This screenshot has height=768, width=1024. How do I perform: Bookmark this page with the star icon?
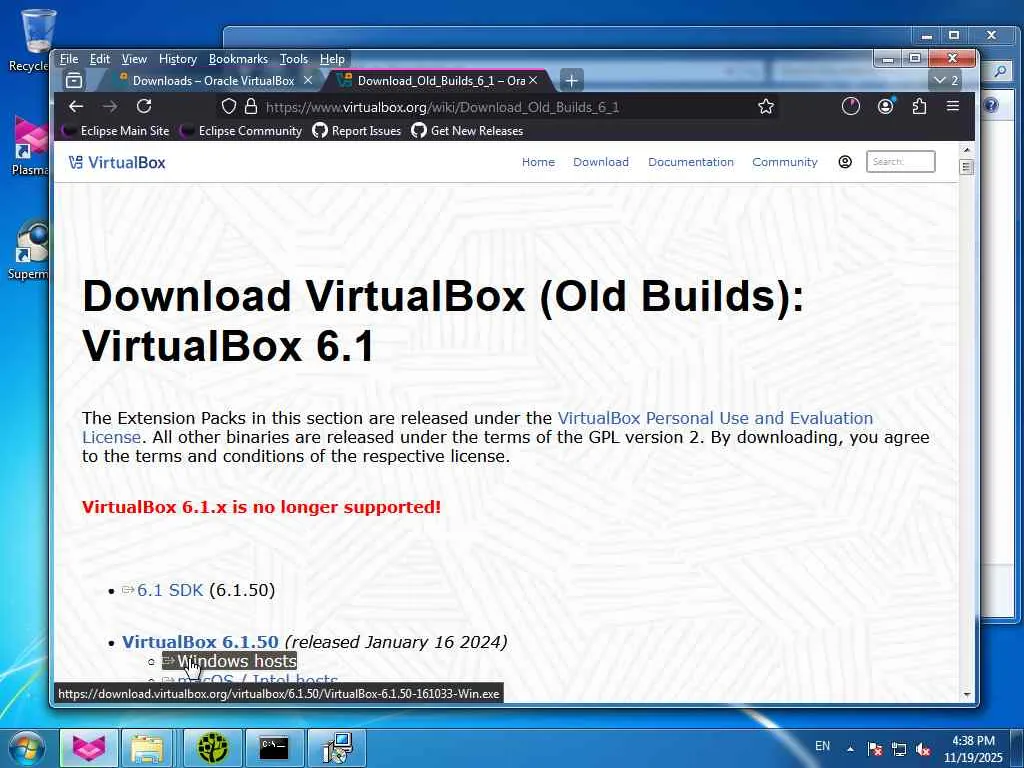coord(766,106)
